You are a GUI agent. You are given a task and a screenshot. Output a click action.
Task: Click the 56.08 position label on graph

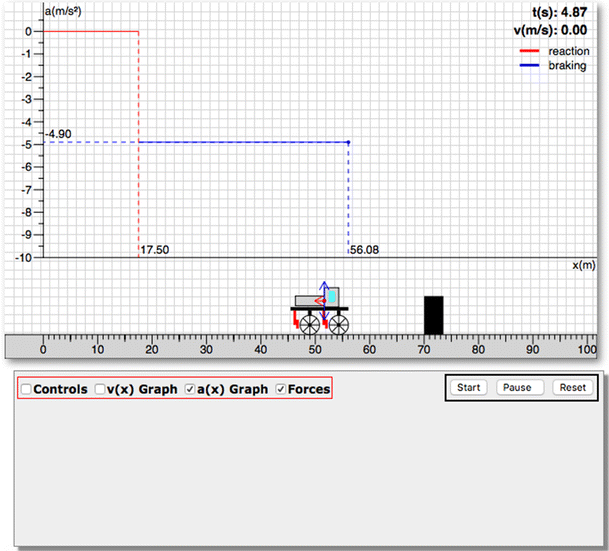pos(363,251)
